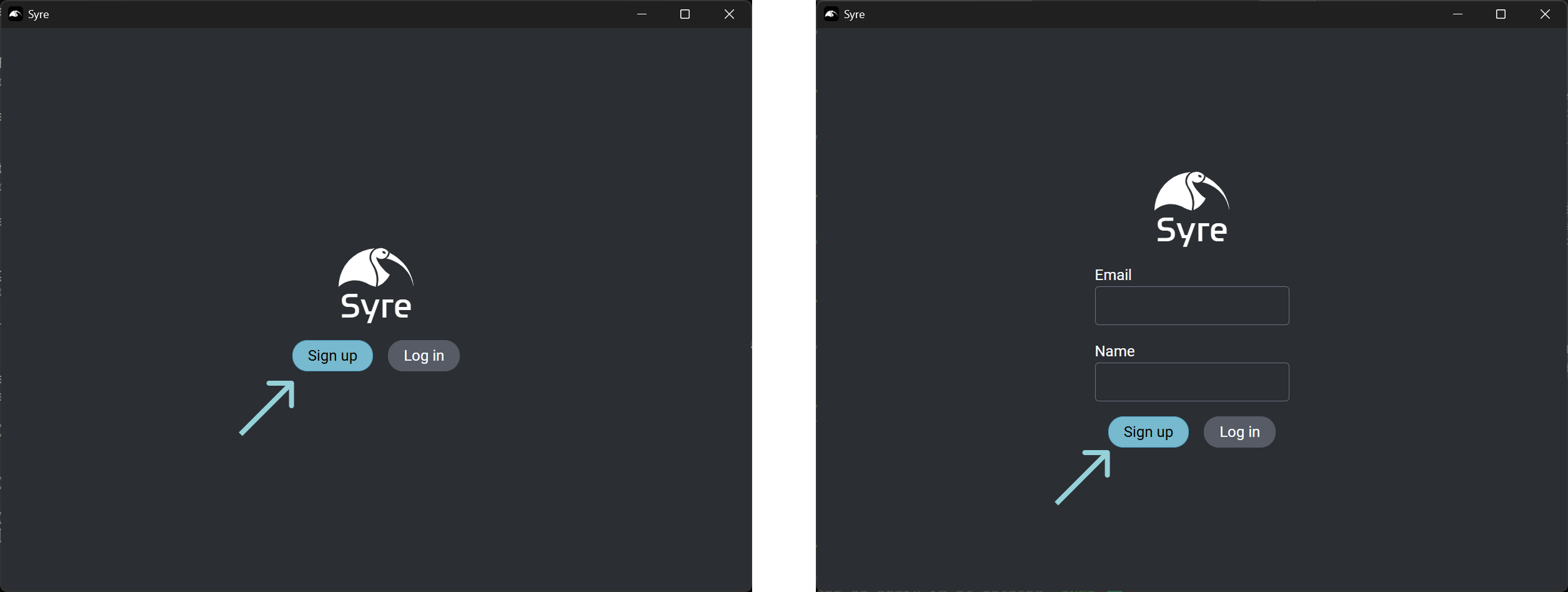Viewport: 1568px width, 592px height.
Task: Focus the Email input field
Action: [x=1192, y=306]
